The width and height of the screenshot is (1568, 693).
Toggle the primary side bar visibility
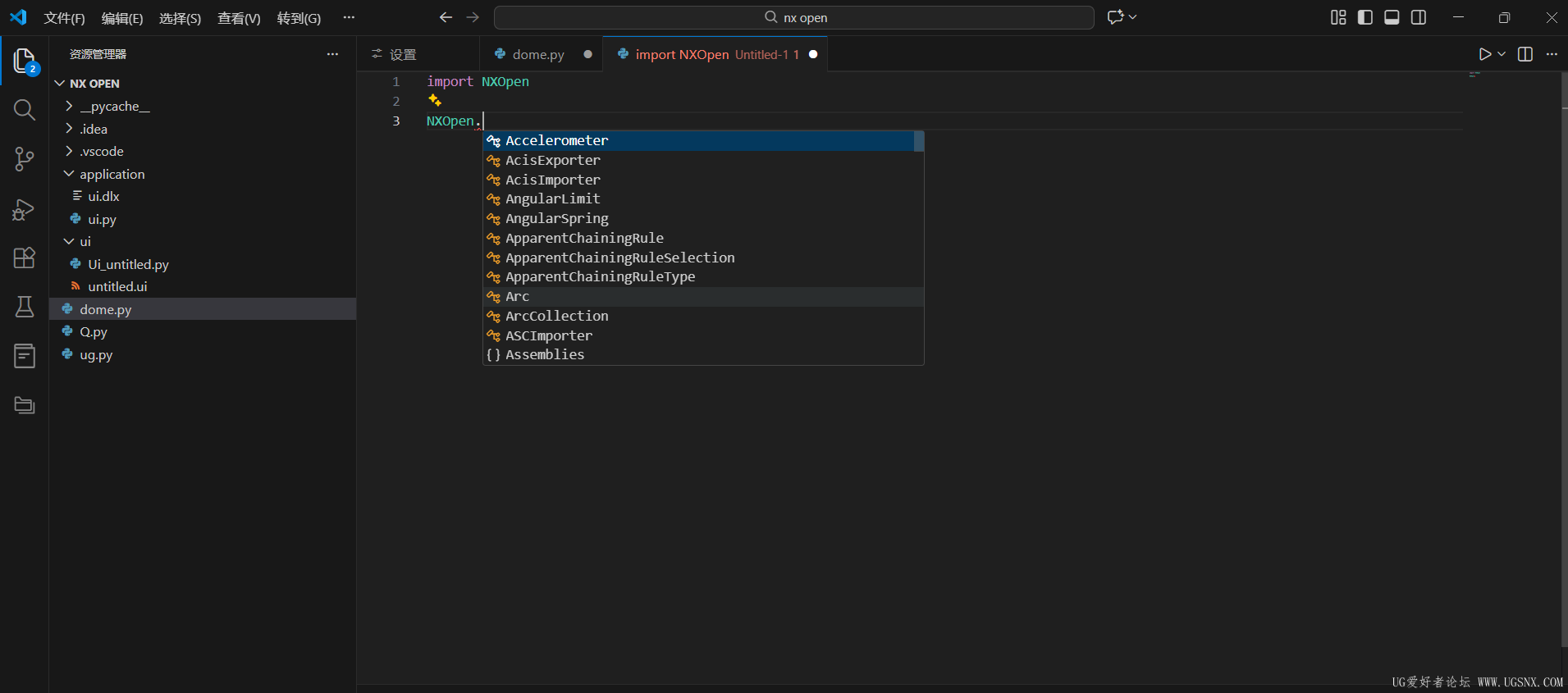click(x=1365, y=17)
